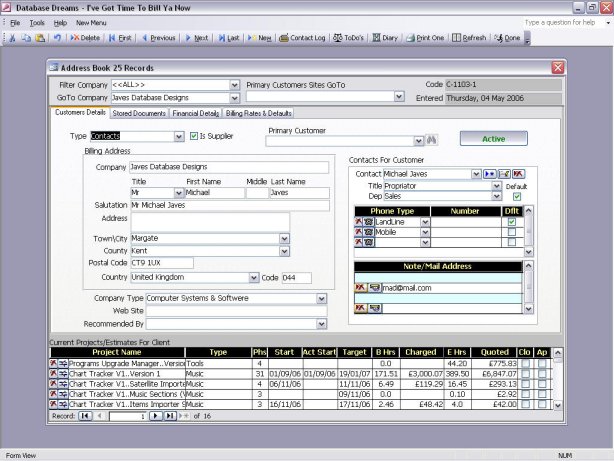
Task: Open the ToDo's list from toolbar
Action: 348,38
